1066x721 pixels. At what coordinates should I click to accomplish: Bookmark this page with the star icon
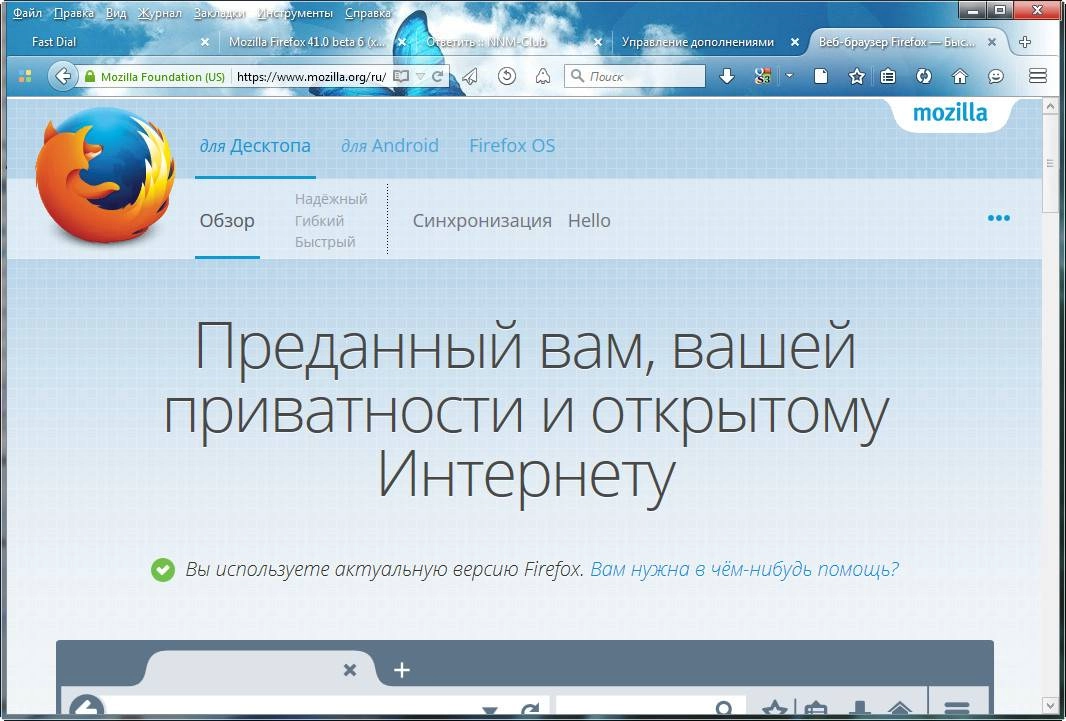coord(857,76)
